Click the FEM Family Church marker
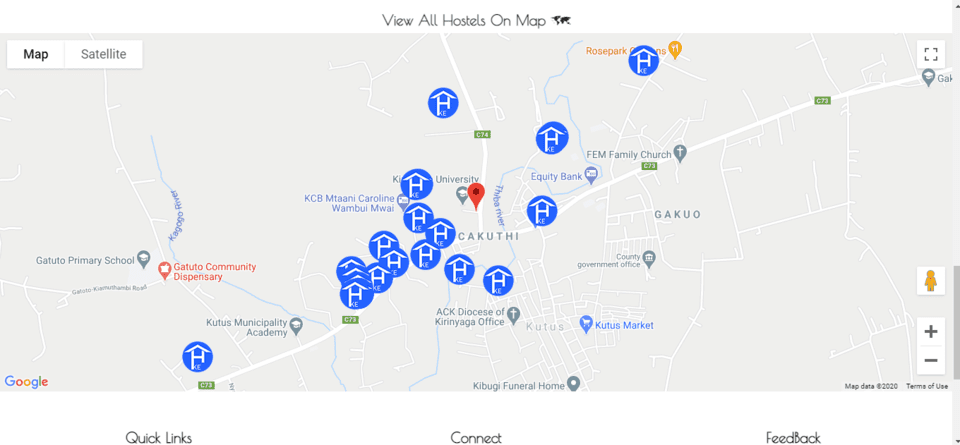This screenshot has width=960, height=445. point(679,152)
